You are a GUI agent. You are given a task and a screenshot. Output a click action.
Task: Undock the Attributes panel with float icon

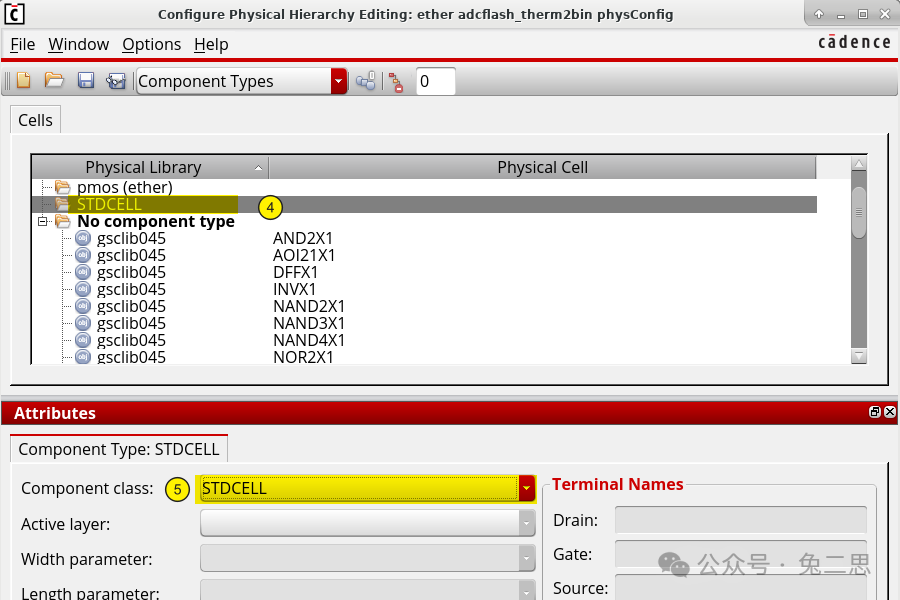tap(875, 412)
